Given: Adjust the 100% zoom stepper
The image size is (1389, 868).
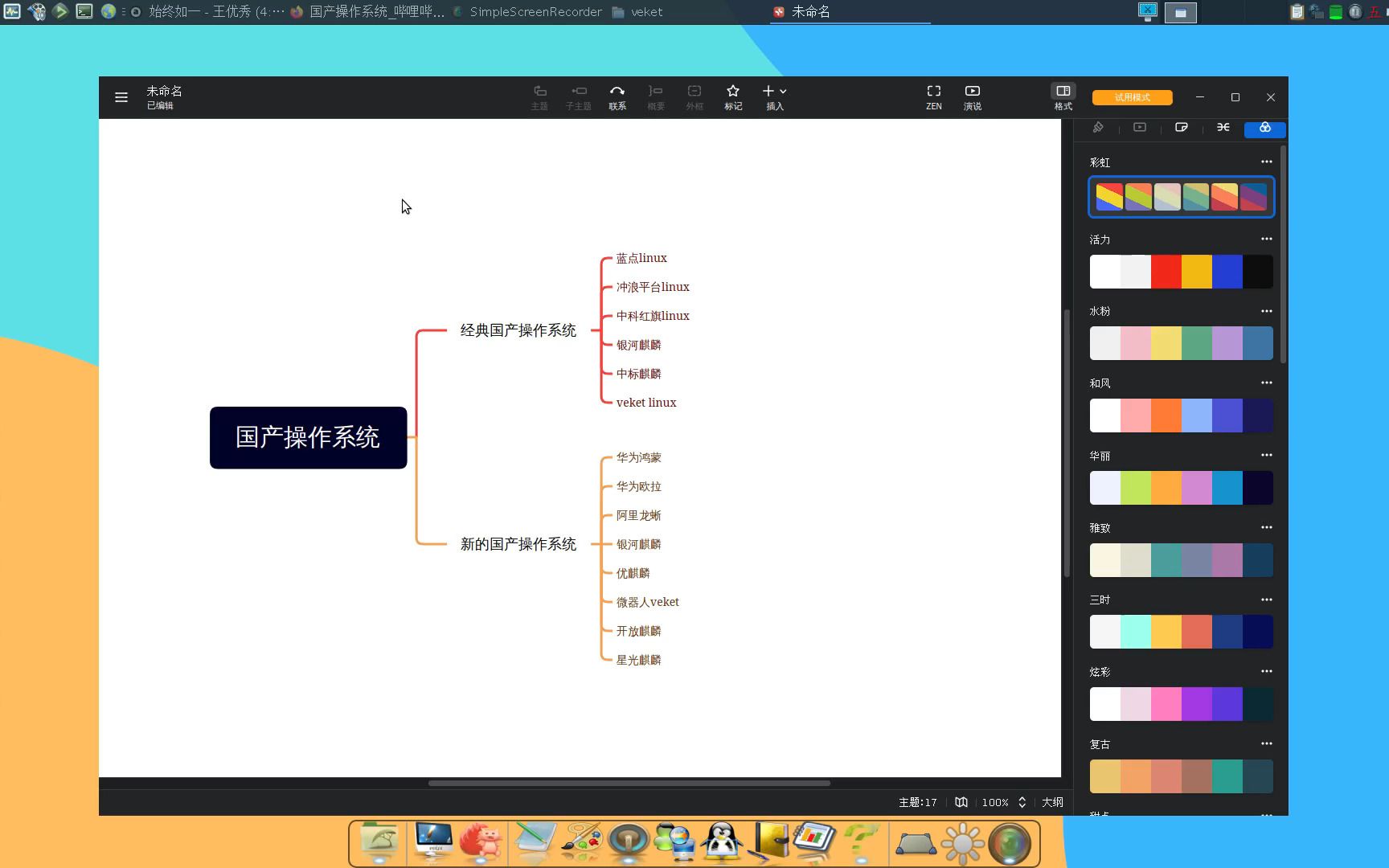Looking at the screenshot, I should tap(1022, 802).
